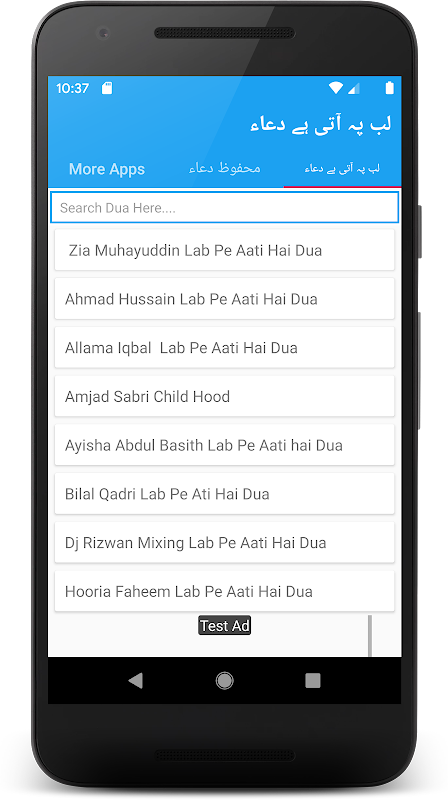This screenshot has height=800, width=448.
Task: Tap the cellular signal icon
Action: click(x=353, y=88)
